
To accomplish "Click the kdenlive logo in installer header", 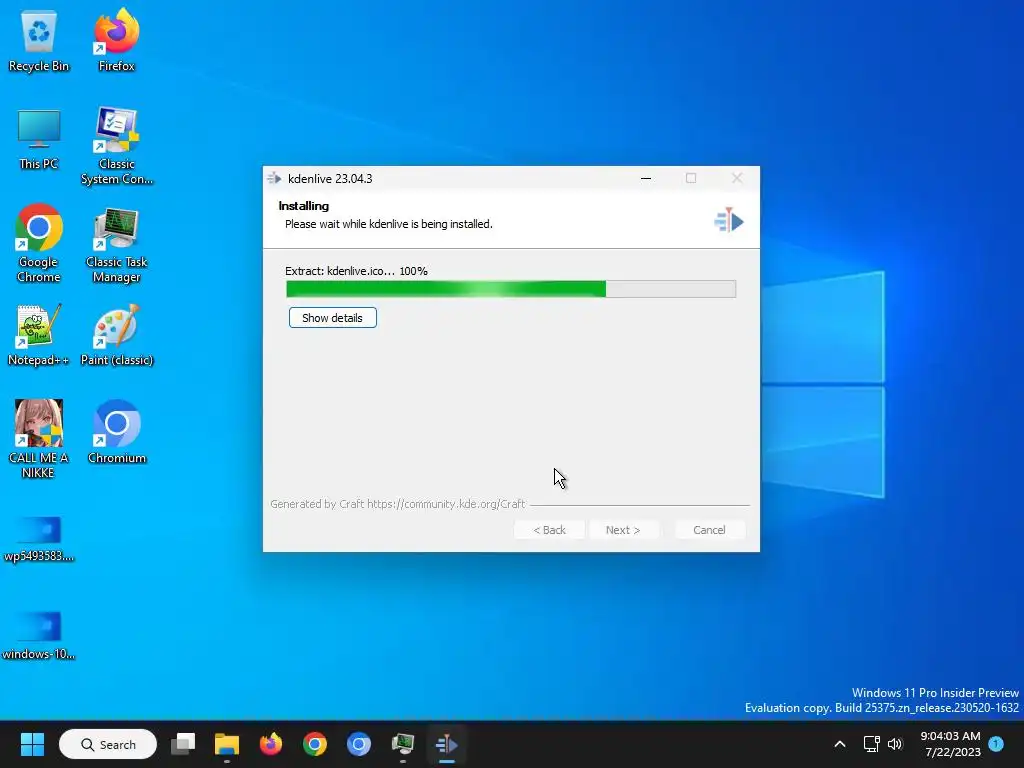I will click(x=729, y=221).
